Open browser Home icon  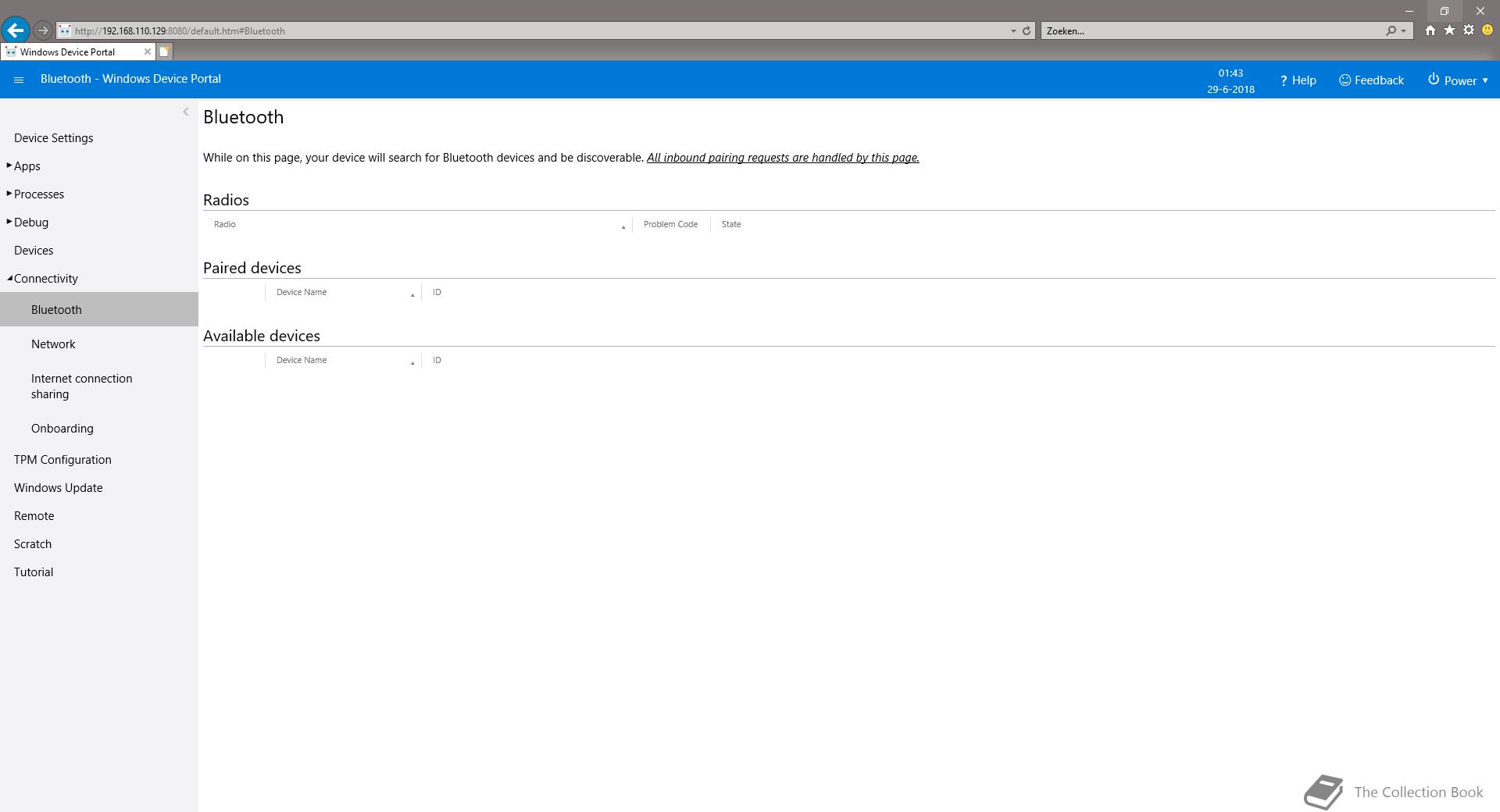point(1430,30)
